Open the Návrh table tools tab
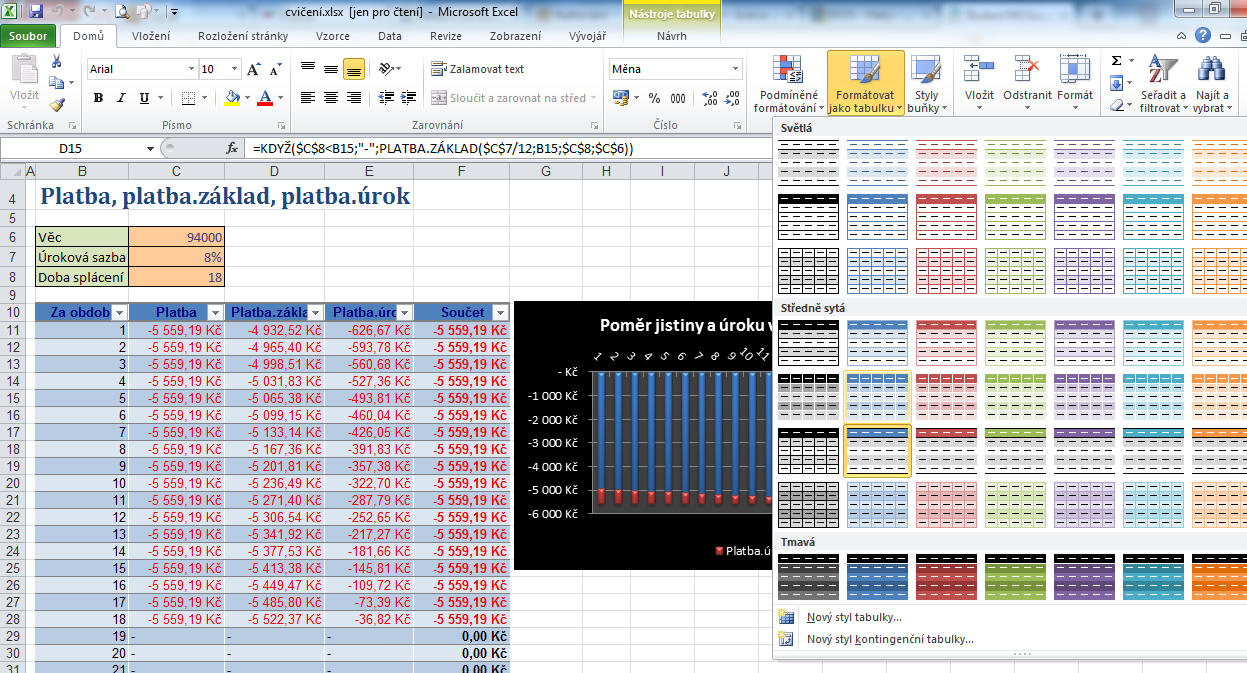The height and width of the screenshot is (673, 1247). click(x=671, y=36)
